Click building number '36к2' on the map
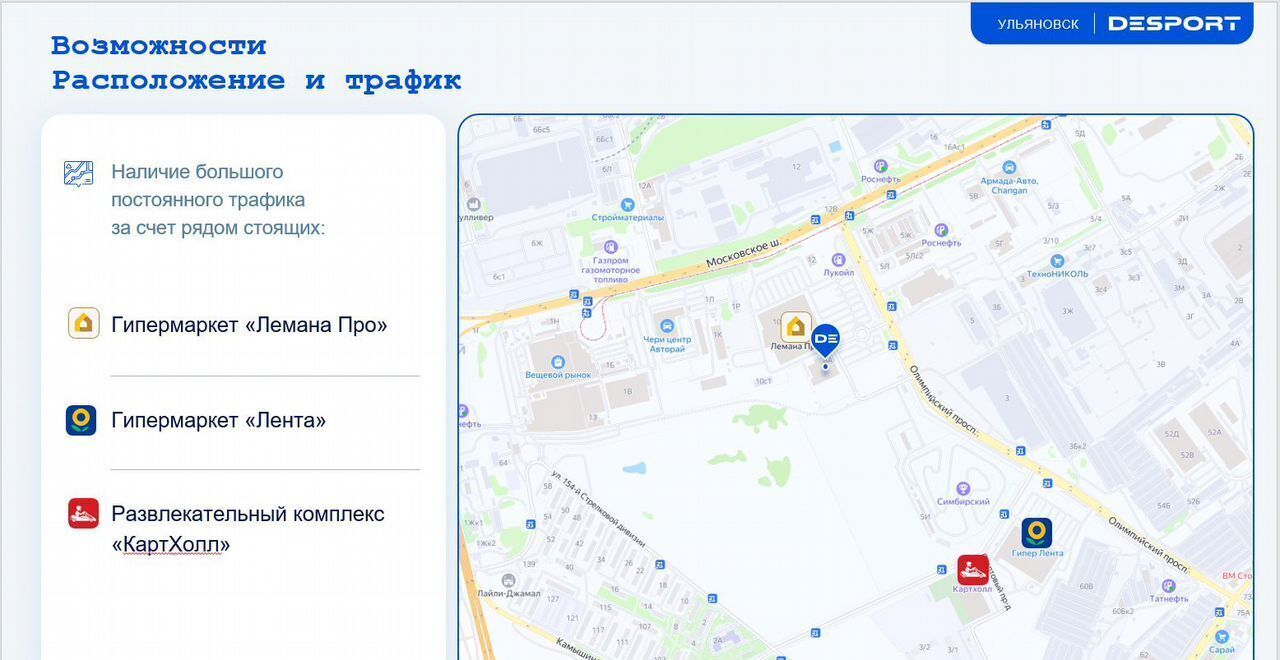Viewport: 1280px width, 660px height. [1078, 446]
